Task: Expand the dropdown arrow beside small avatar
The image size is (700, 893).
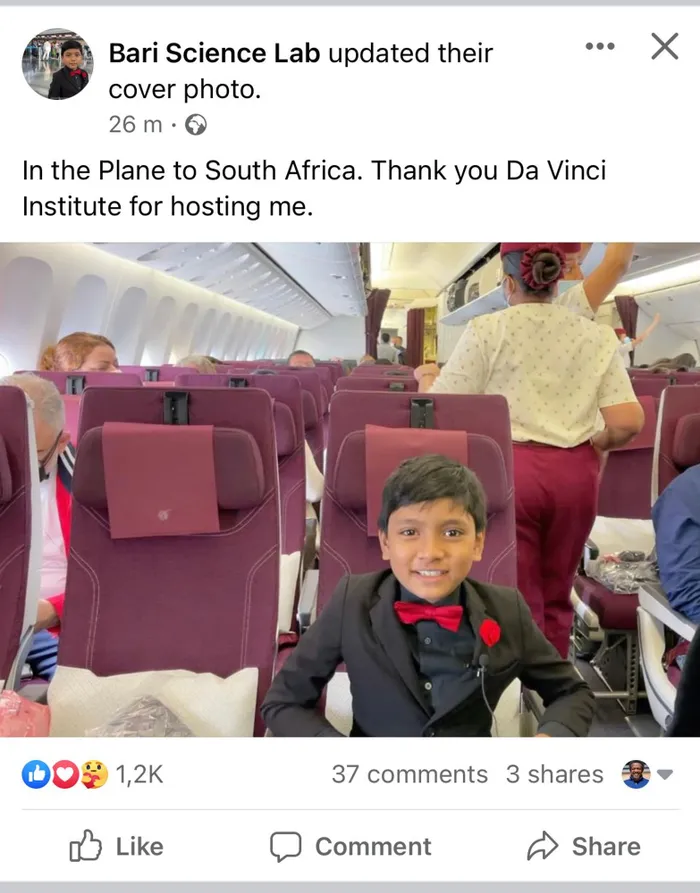Action: [664, 774]
